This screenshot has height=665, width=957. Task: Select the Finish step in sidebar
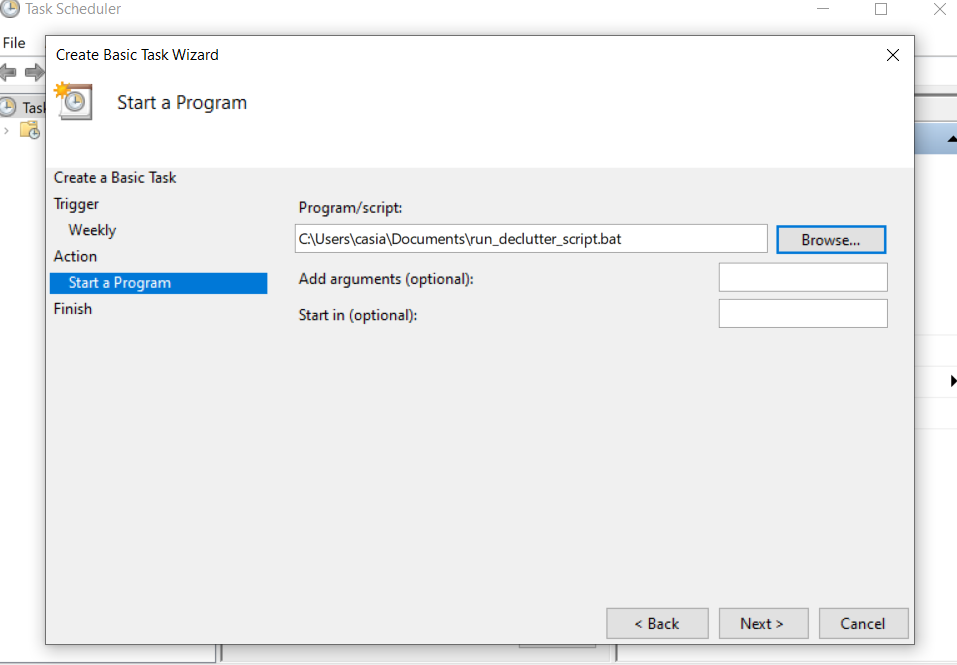[73, 309]
